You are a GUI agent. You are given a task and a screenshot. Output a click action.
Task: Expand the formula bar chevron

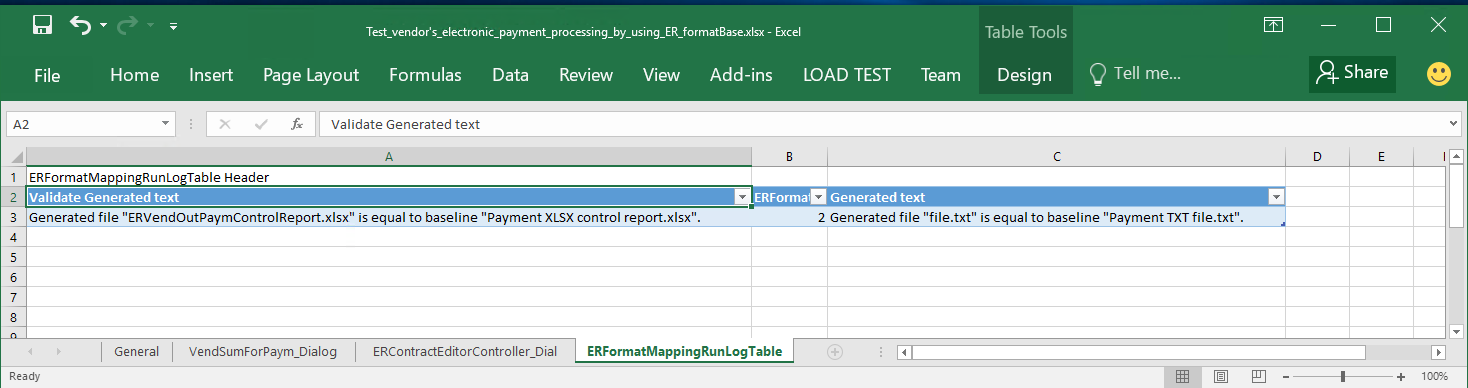point(1453,124)
